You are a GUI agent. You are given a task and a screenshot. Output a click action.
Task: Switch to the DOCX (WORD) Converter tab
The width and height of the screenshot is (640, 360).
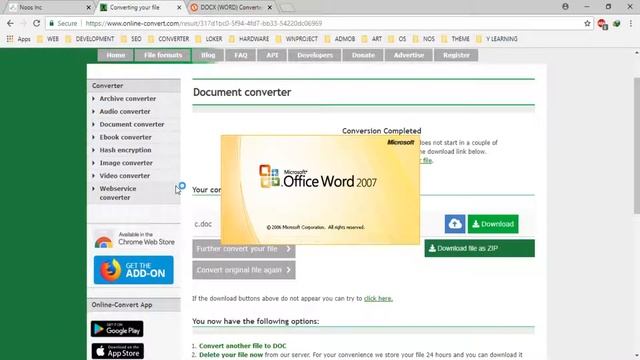coord(231,7)
